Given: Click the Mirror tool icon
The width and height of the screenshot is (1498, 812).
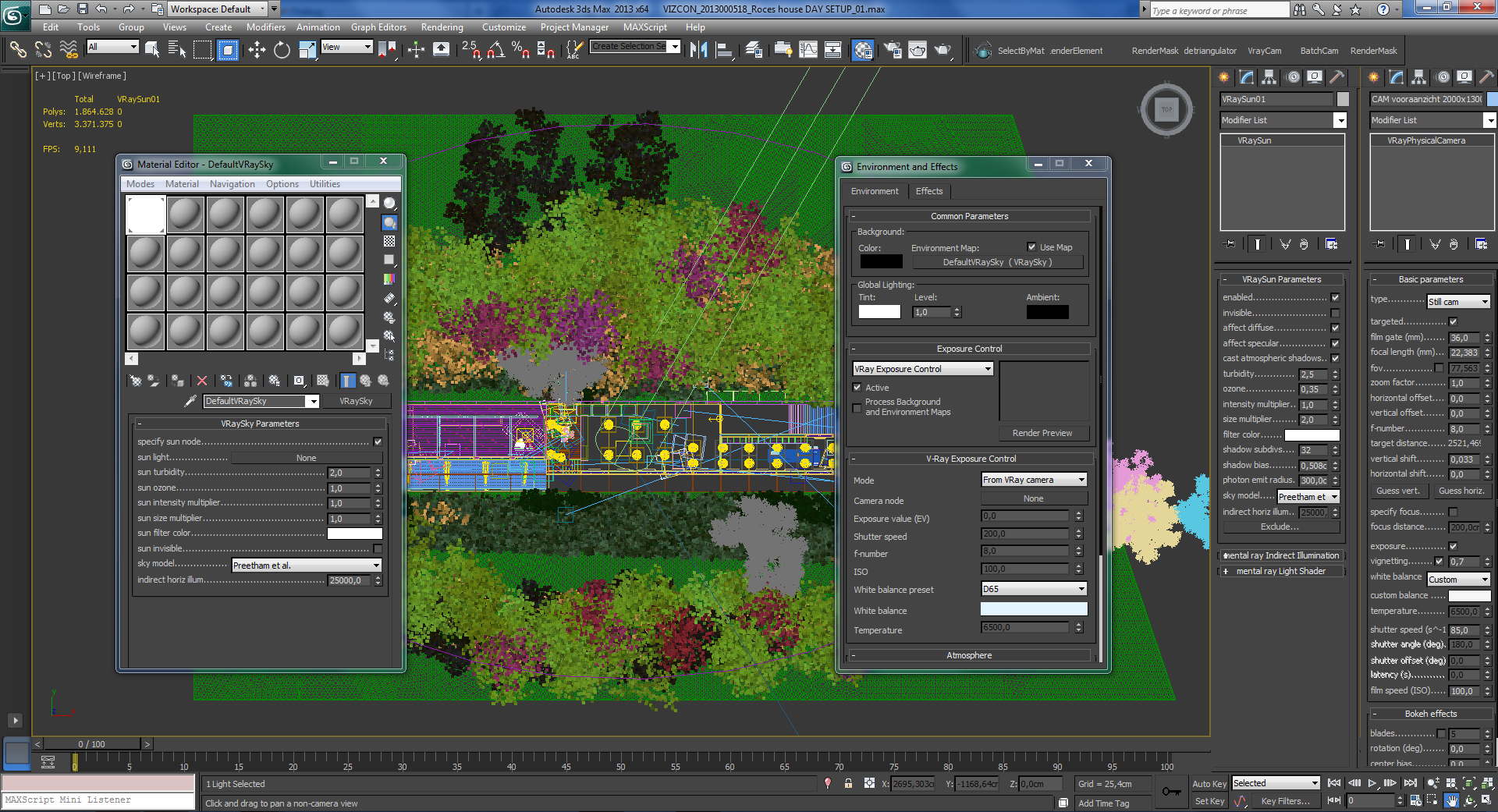Looking at the screenshot, I should point(699,50).
